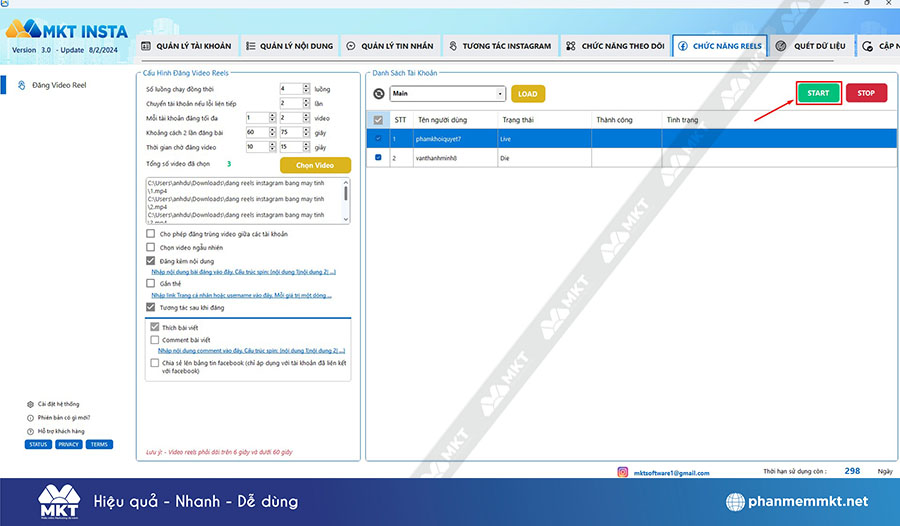Enable Chọn video ngẫu nhiên checkbox
Viewport: 900px width, 526px height.
point(150,247)
